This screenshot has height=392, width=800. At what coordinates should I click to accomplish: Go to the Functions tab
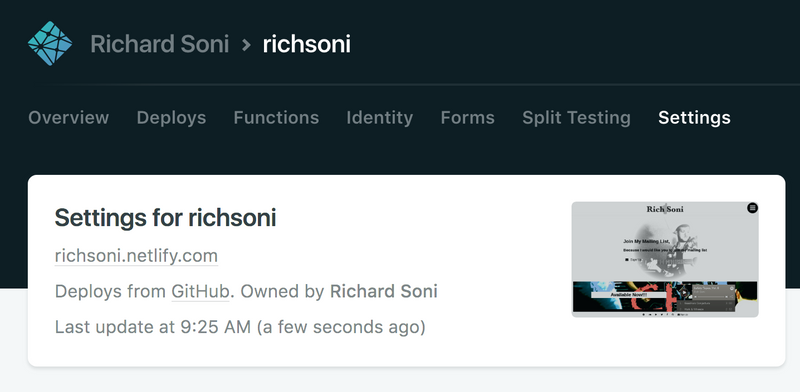point(276,117)
